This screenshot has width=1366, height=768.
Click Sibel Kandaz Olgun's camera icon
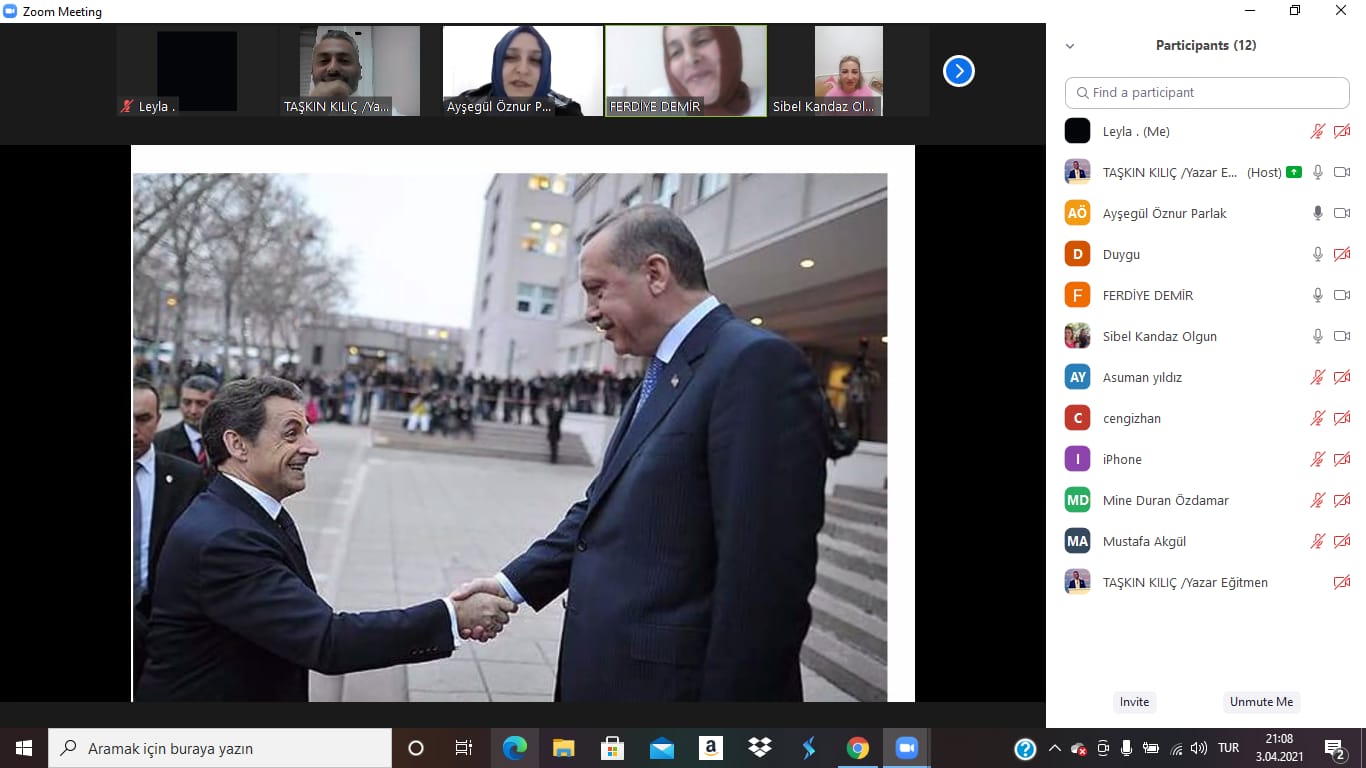(x=1342, y=336)
